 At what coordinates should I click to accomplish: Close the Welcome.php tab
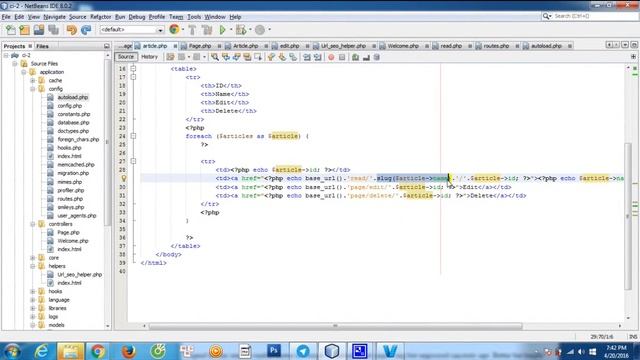[x=427, y=46]
